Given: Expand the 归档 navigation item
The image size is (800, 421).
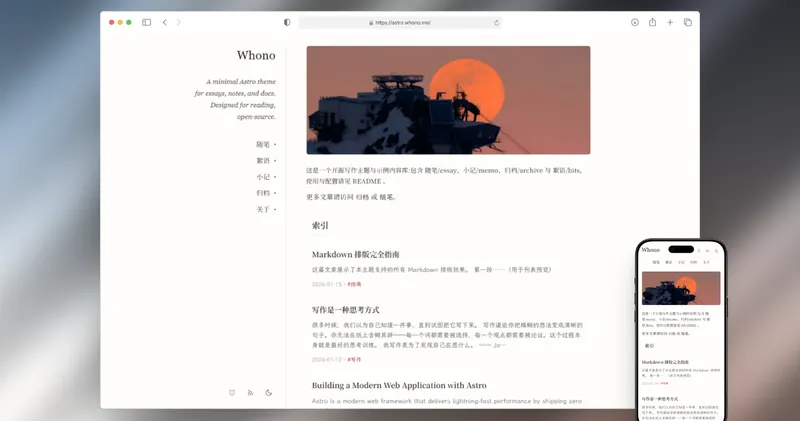Looking at the screenshot, I should tap(264, 193).
